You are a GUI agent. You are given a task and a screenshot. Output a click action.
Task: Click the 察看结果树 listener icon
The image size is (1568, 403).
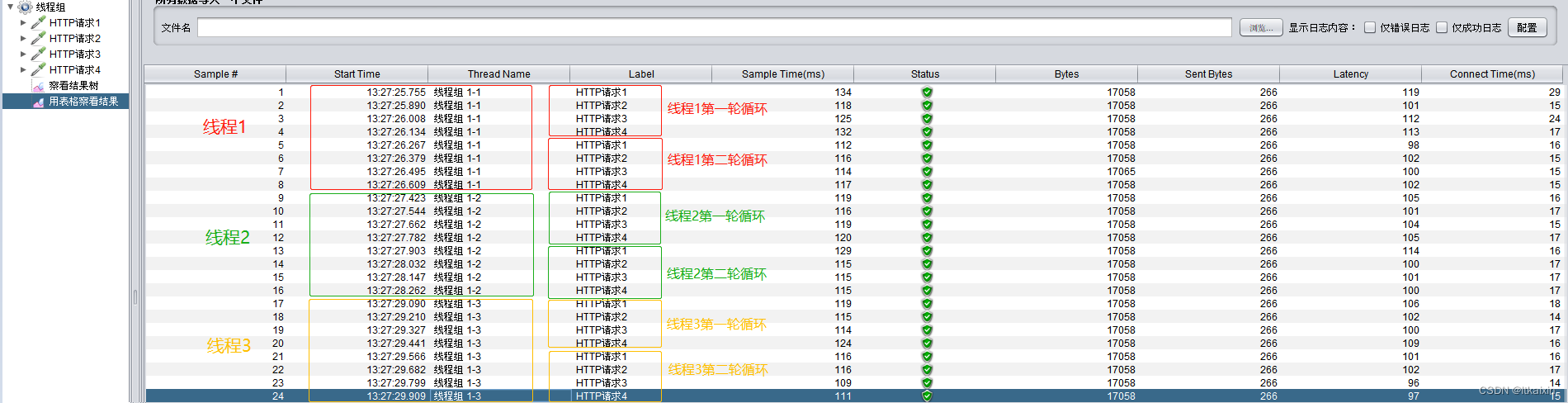click(39, 86)
